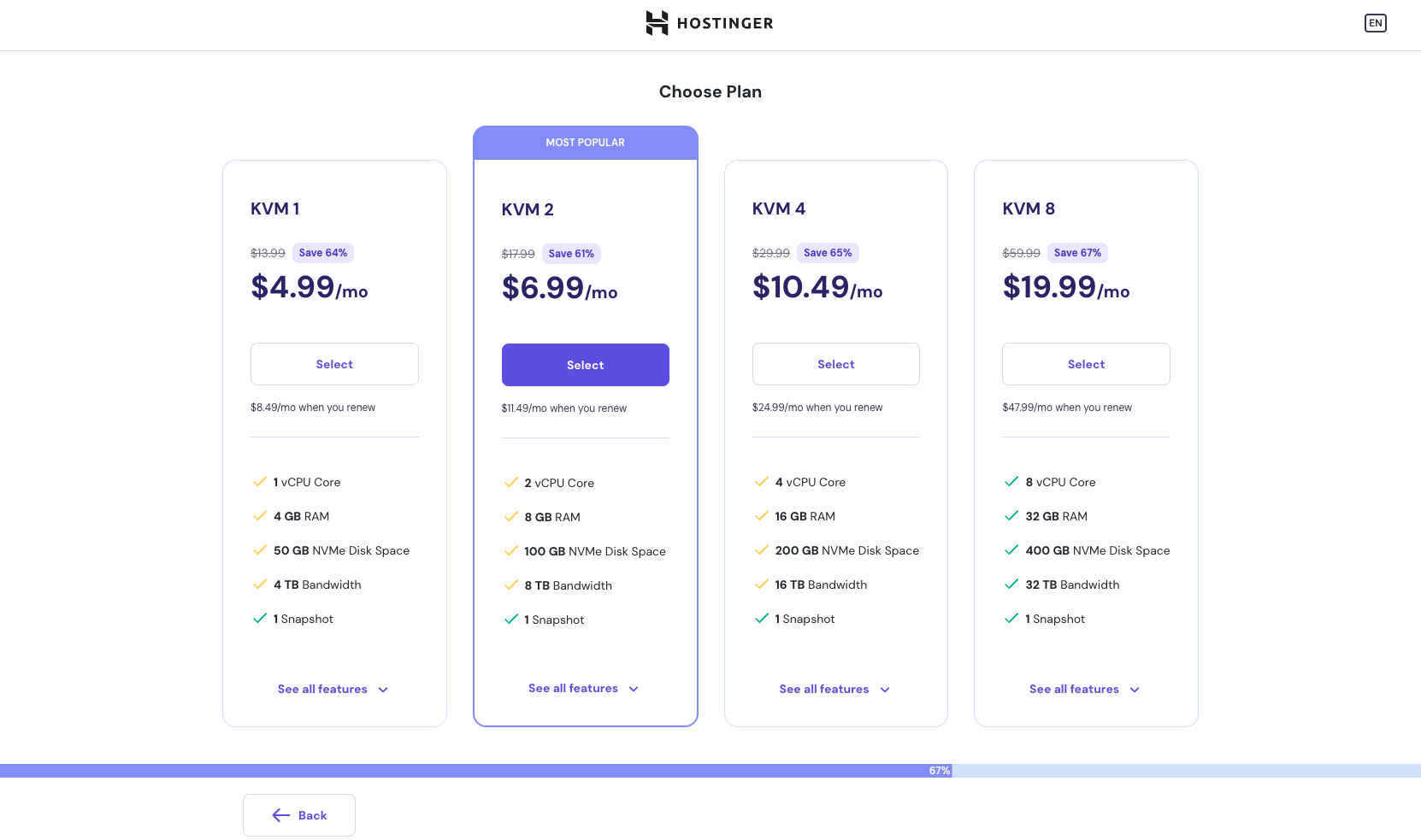Viewport: 1421px width, 840px height.
Task: Choose the KVM 4 plan Select button
Action: pyautogui.click(x=836, y=364)
